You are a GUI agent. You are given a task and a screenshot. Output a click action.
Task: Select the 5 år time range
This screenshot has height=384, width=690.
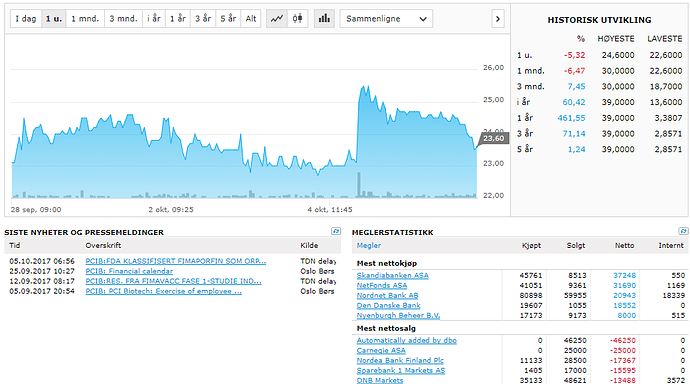(228, 18)
